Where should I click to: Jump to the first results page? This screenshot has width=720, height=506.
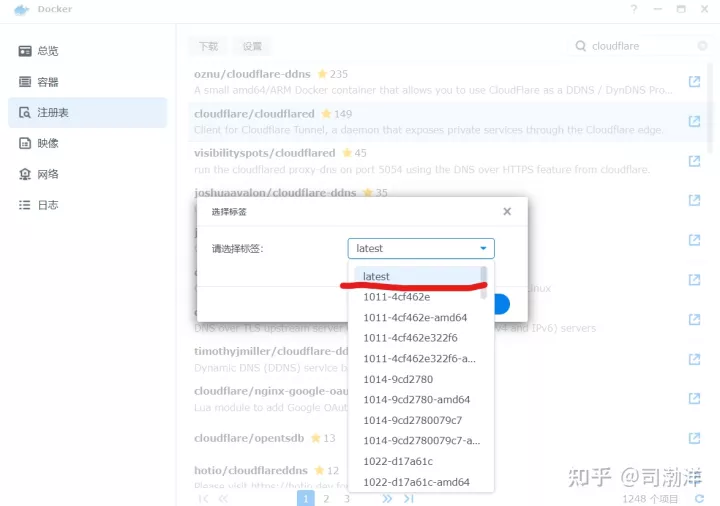(x=203, y=499)
